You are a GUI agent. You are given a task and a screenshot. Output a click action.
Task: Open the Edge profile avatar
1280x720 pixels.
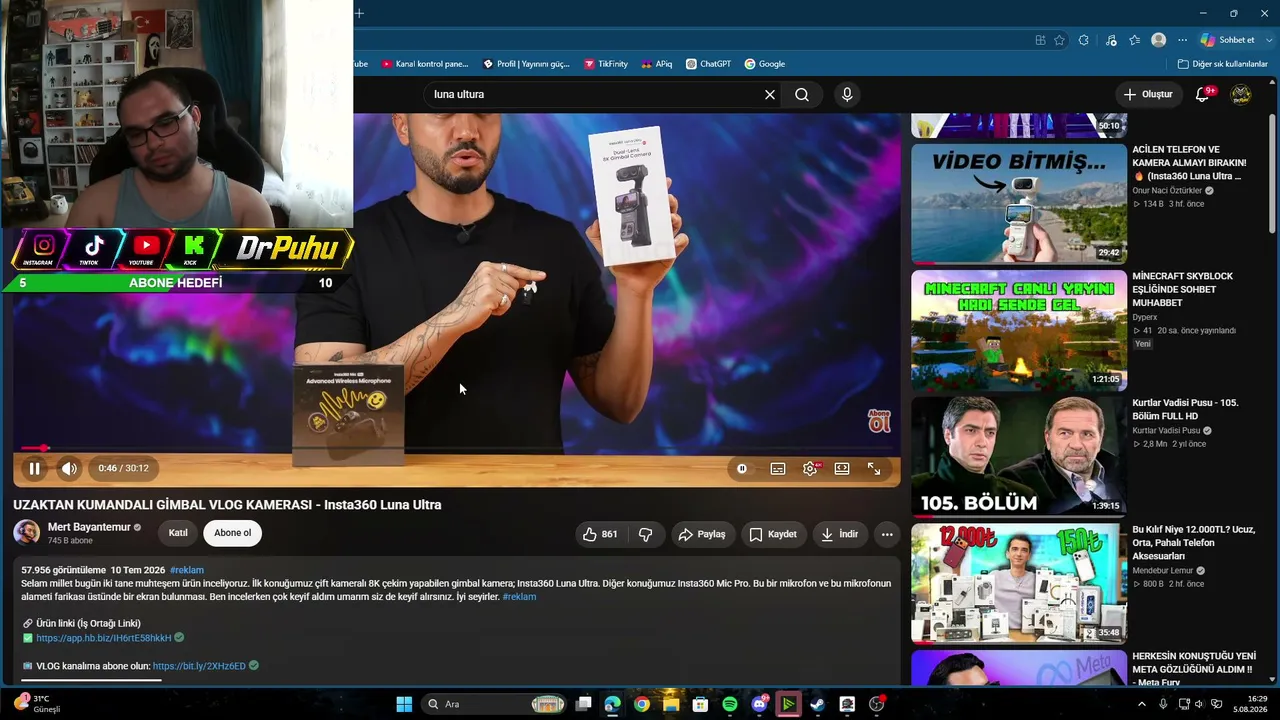(x=1158, y=40)
